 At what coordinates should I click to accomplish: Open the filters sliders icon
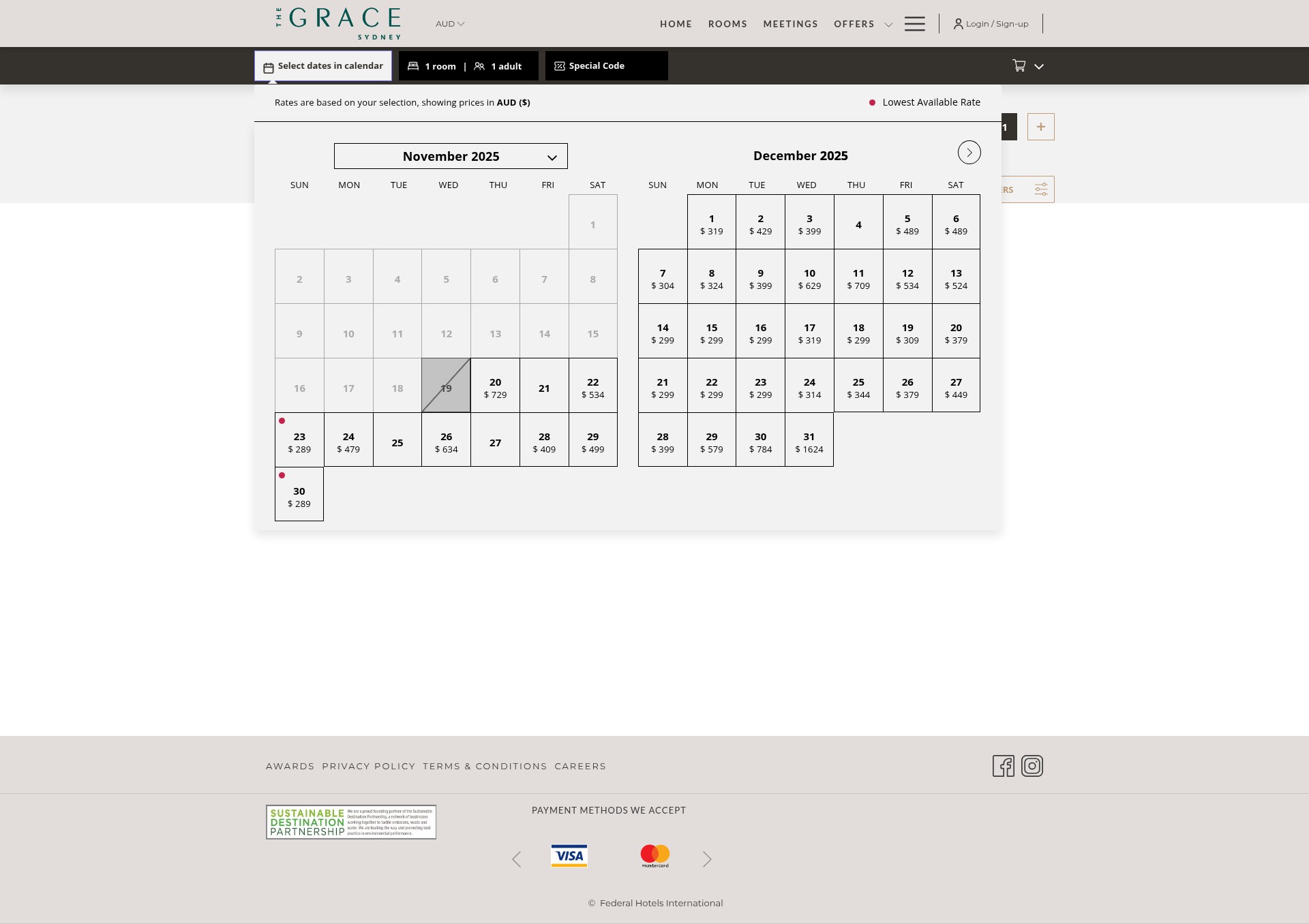coord(1040,189)
